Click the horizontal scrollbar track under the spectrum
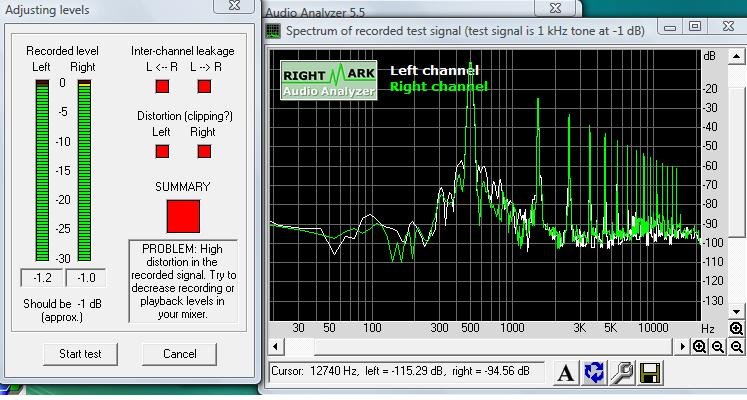 click(x=479, y=347)
